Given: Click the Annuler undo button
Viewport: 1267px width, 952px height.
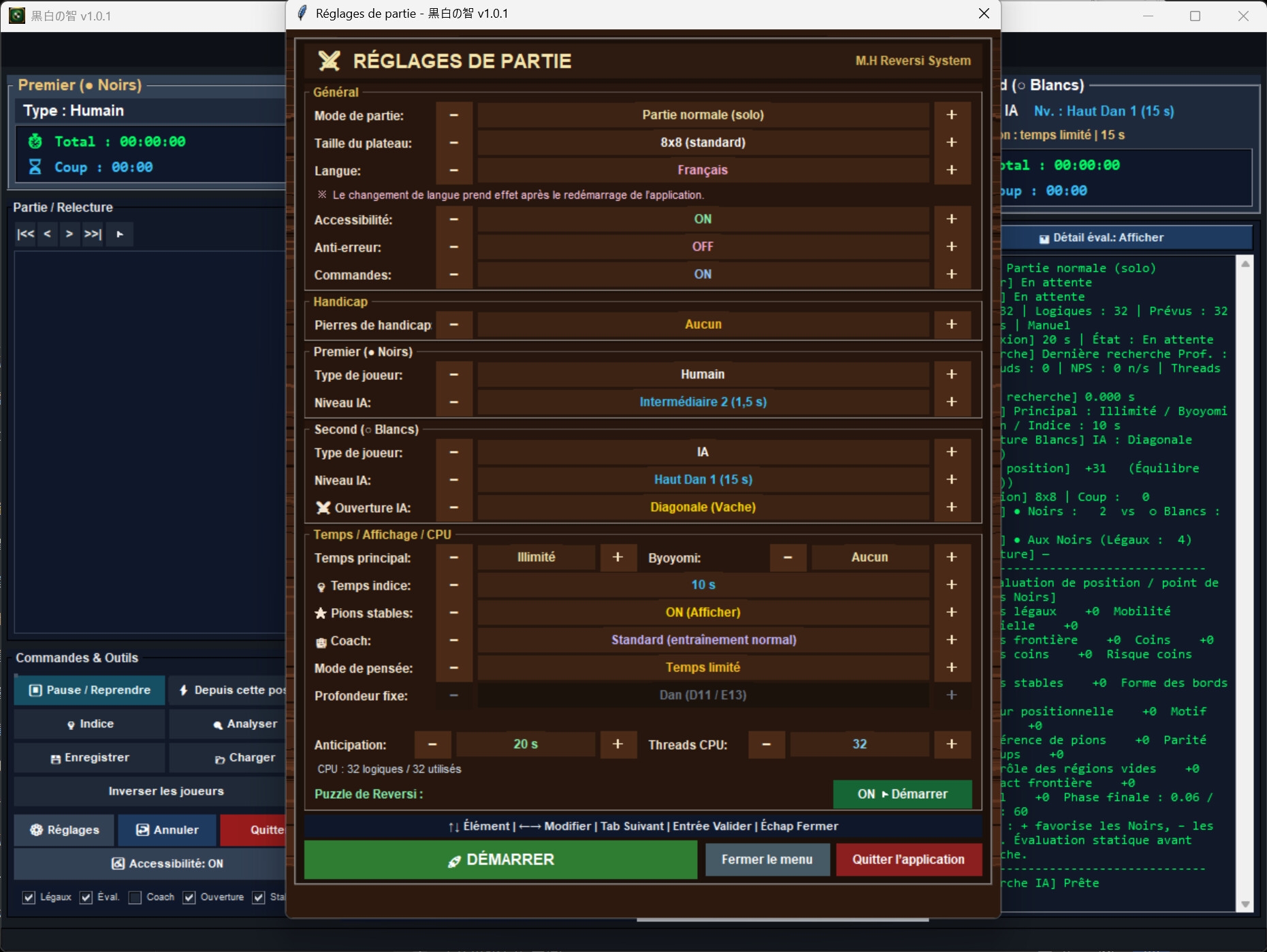Looking at the screenshot, I should pos(167,830).
